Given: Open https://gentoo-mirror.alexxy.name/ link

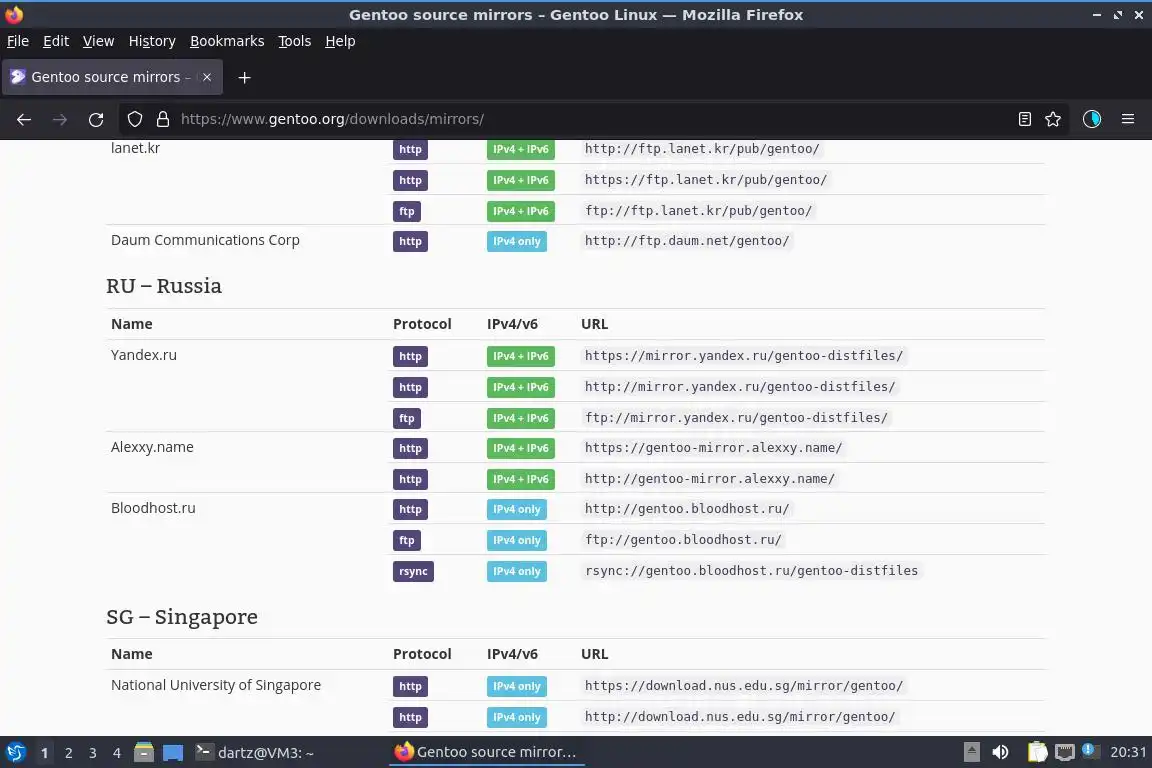Looking at the screenshot, I should pyautogui.click(x=713, y=448).
